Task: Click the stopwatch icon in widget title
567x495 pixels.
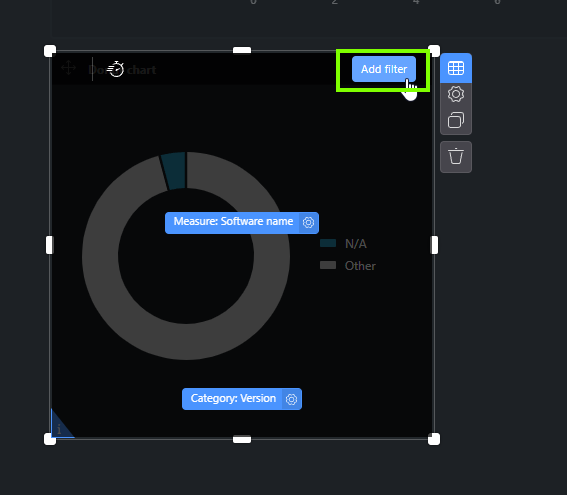Action: [x=116, y=69]
